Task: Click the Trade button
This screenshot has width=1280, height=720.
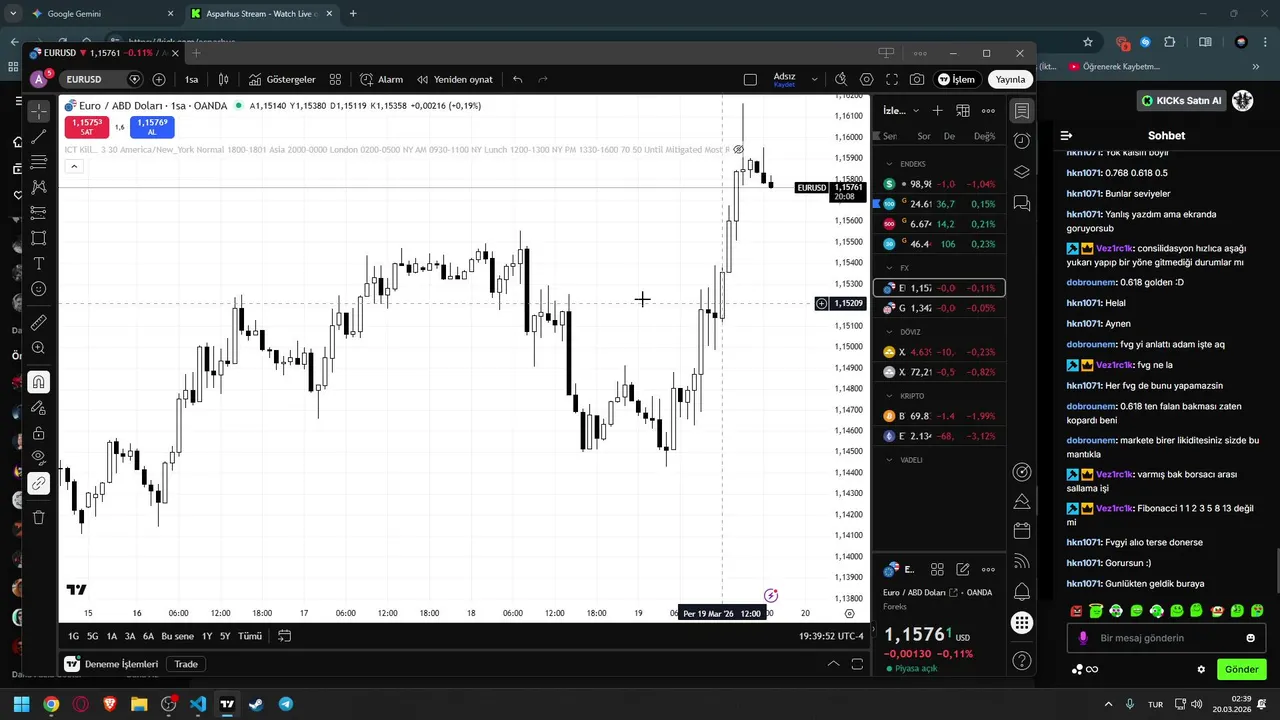Action: coord(186,664)
